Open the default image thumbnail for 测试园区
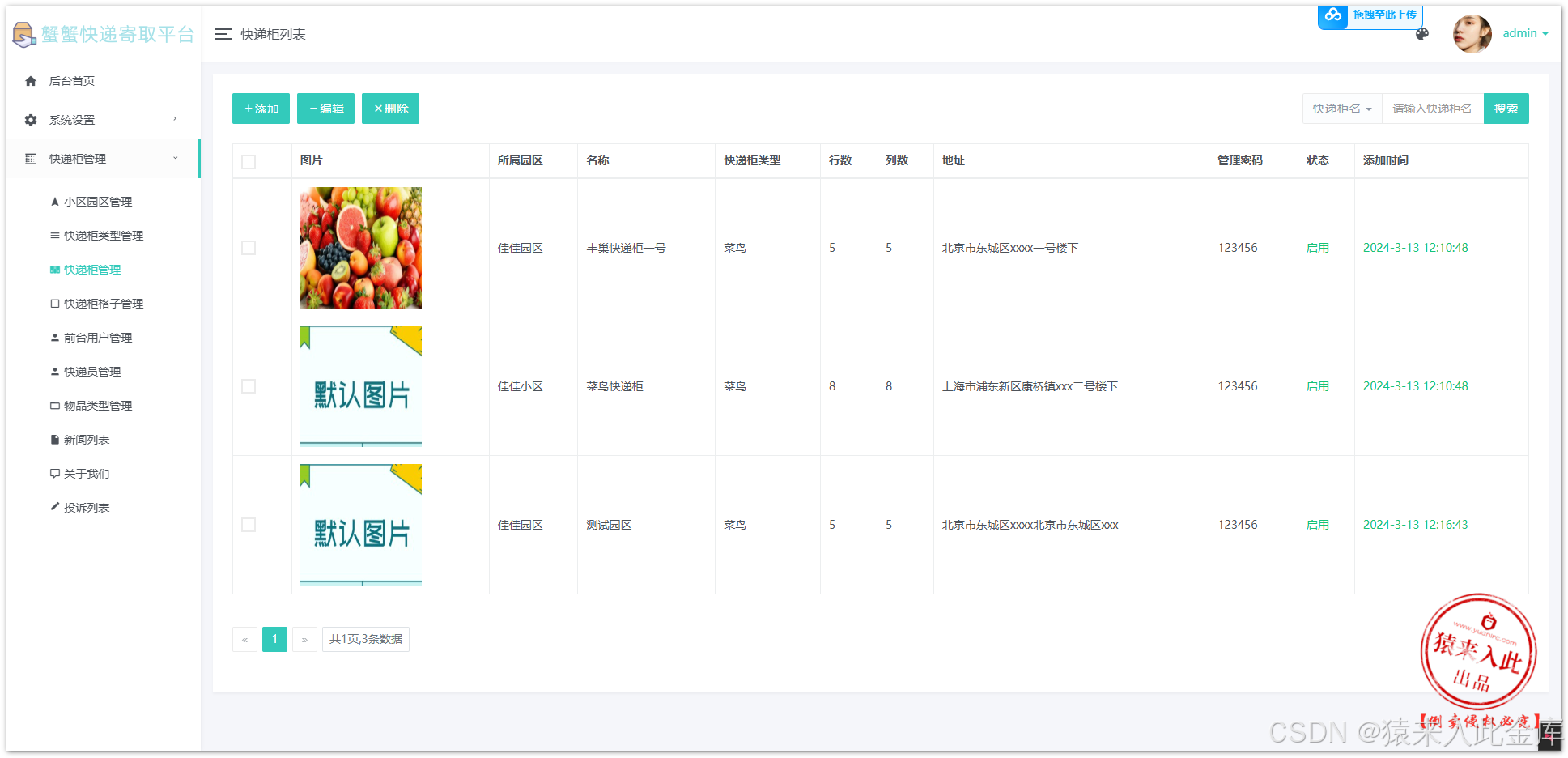Viewport: 1568px width, 758px height. (x=361, y=525)
